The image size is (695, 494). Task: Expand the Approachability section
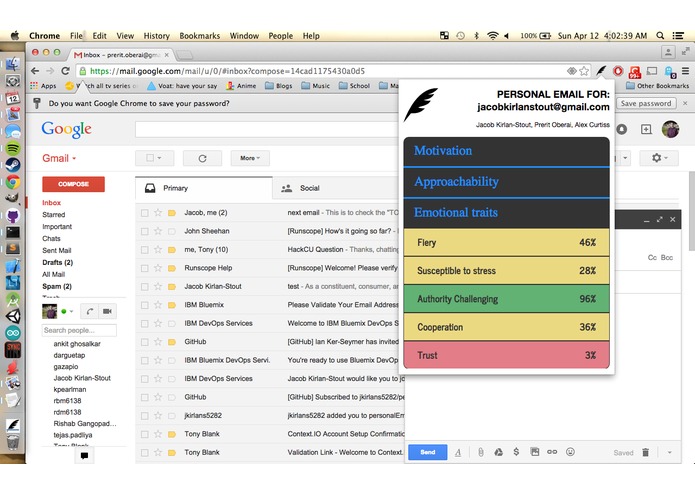[x=507, y=182]
